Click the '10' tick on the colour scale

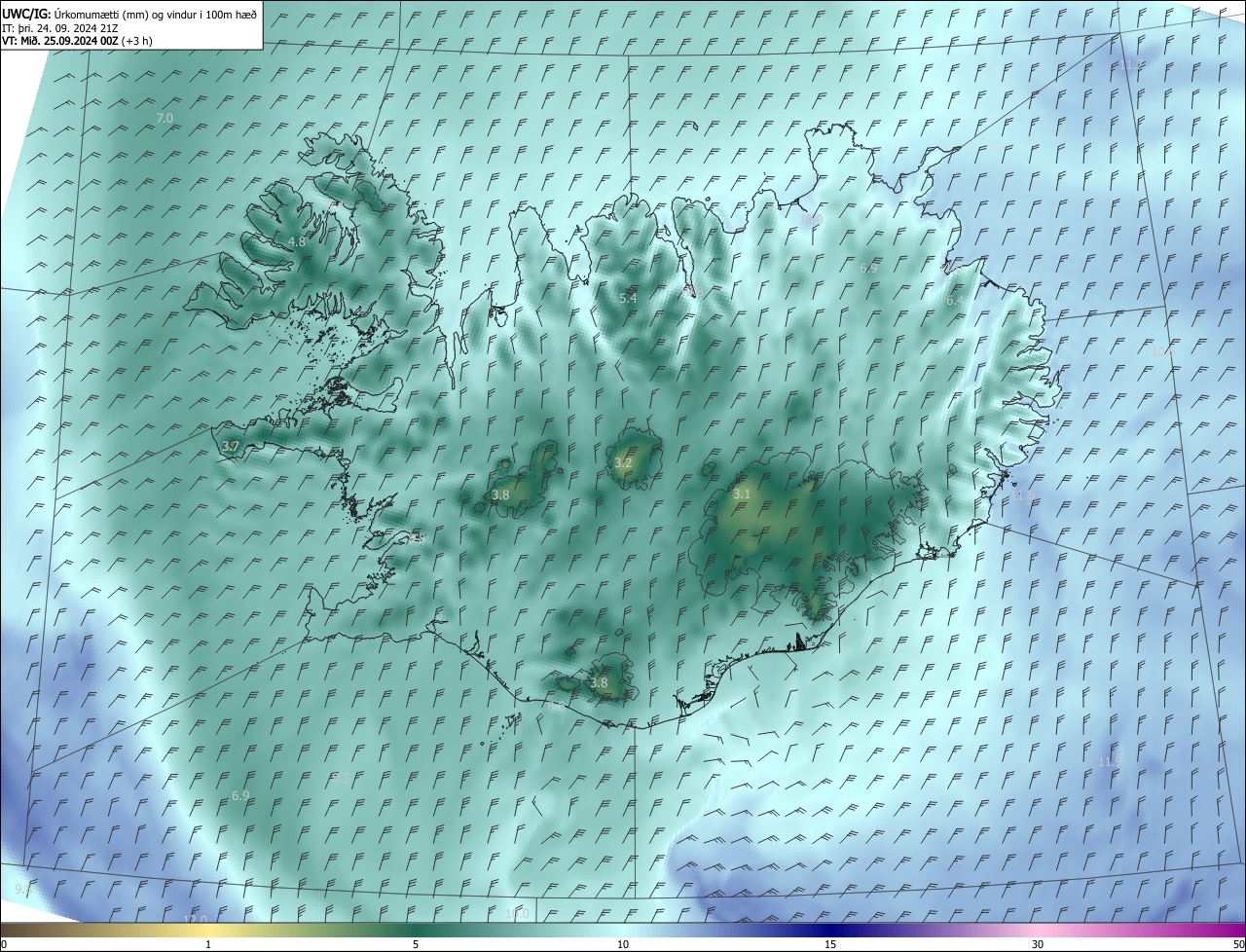[623, 944]
